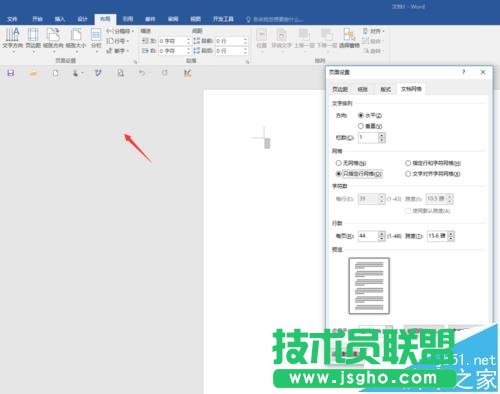Click the Save floppy-disk icon in the toolbar
500x394 pixels.
pos(11,73)
